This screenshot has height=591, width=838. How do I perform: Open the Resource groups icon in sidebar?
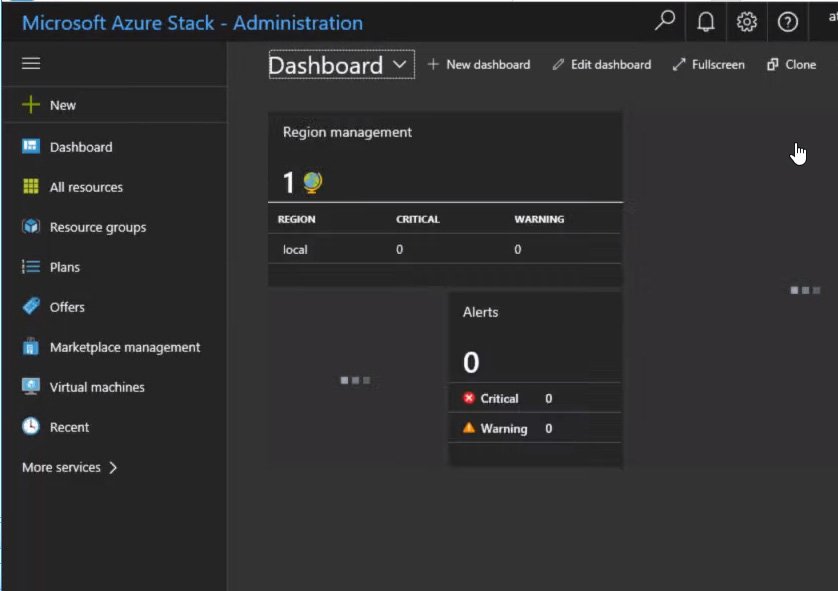point(30,227)
